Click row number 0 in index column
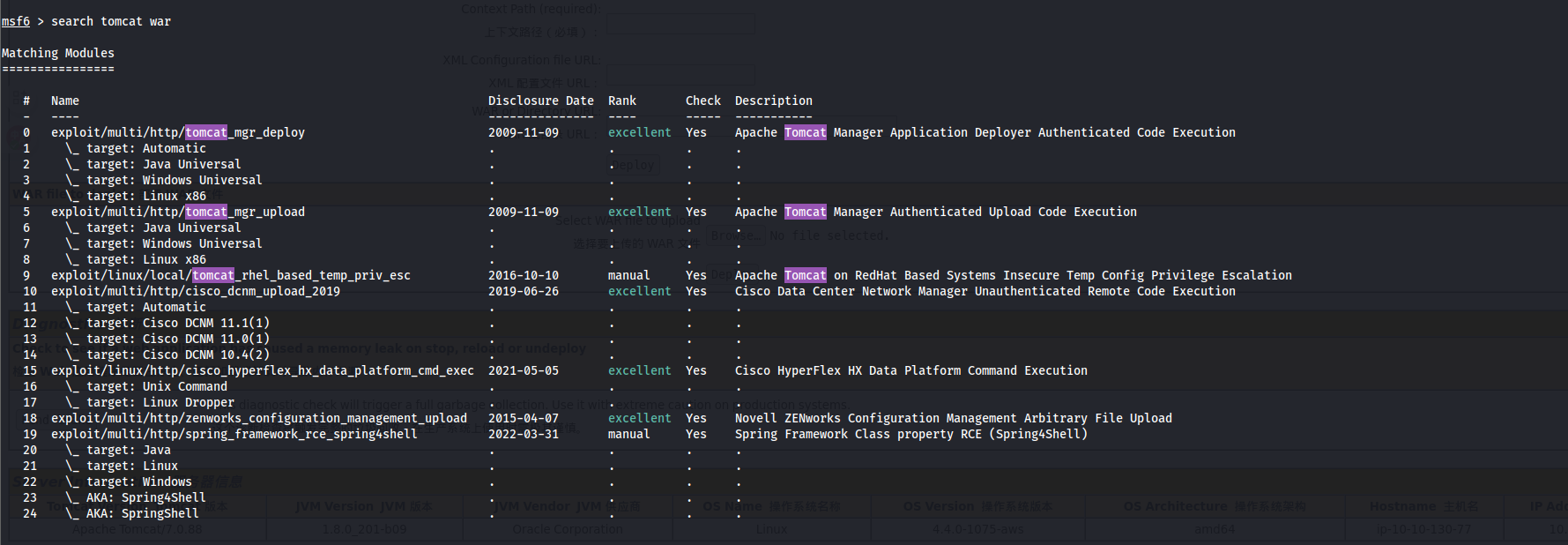Screen dimensions: 1568x545 coord(26,132)
